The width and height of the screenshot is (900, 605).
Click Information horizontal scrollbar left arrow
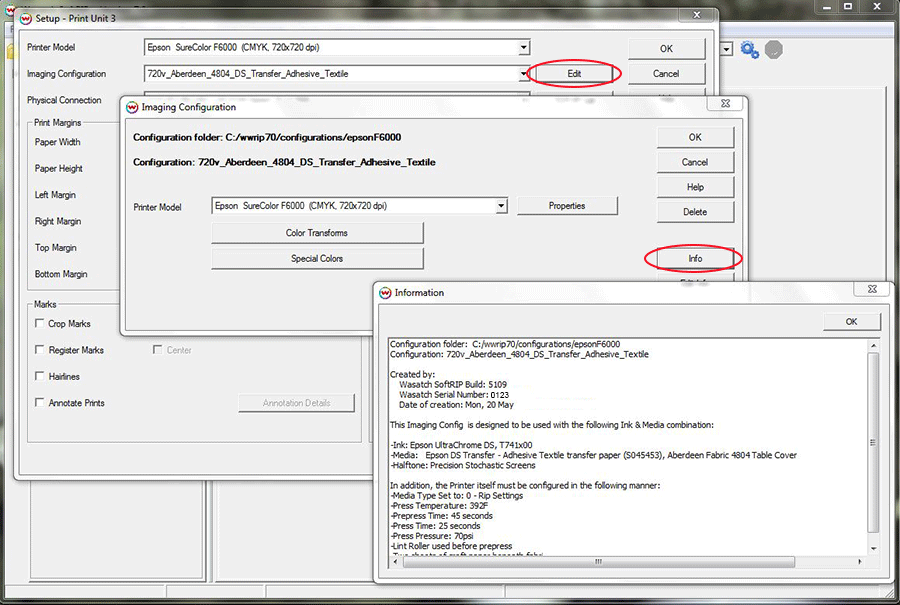pos(395,561)
